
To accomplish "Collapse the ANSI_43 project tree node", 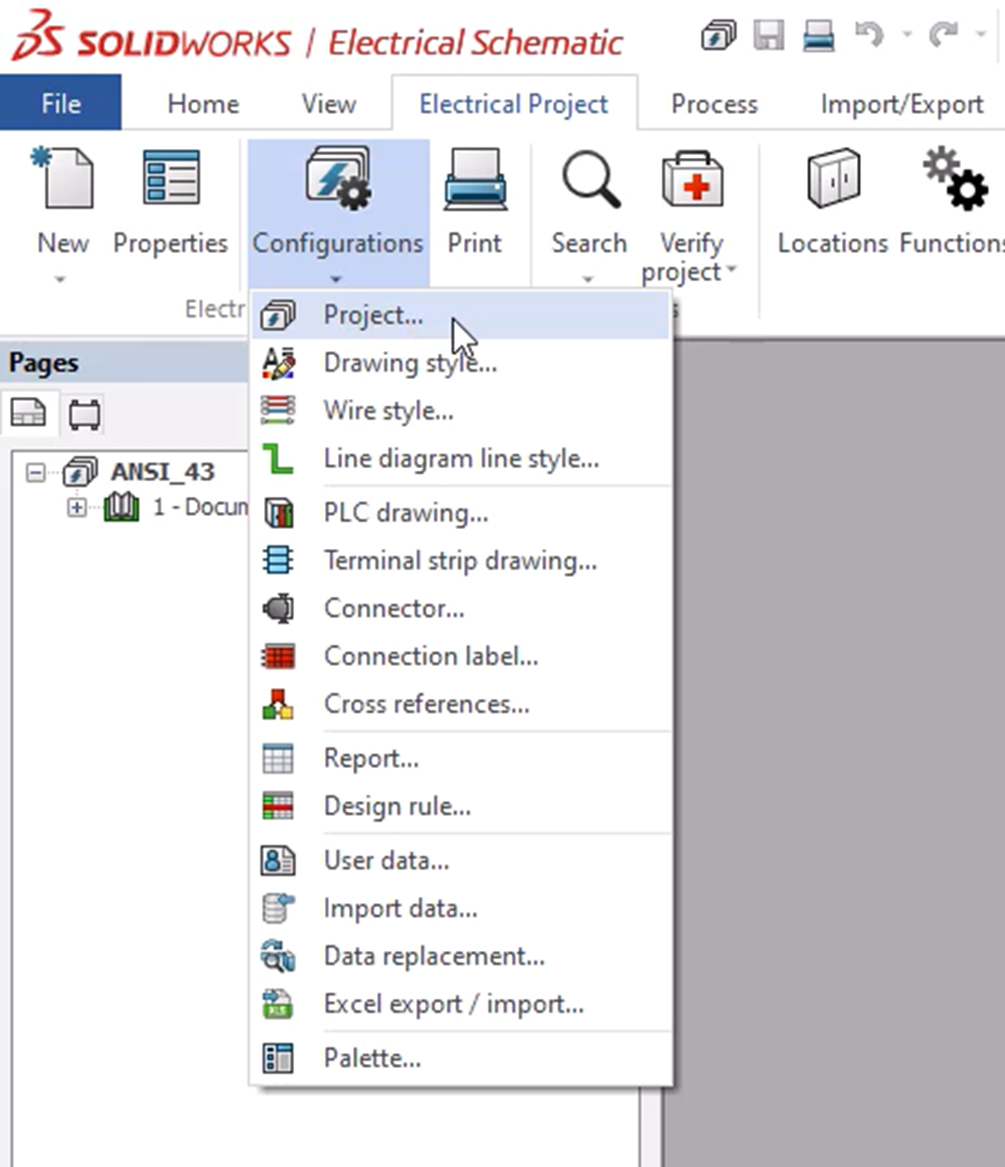I will click(35, 473).
